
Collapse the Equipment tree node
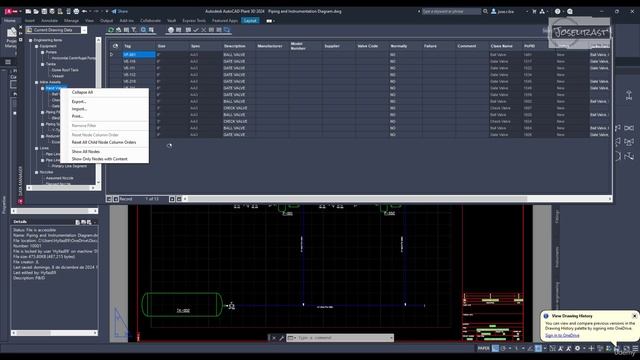pyautogui.click(x=37, y=47)
